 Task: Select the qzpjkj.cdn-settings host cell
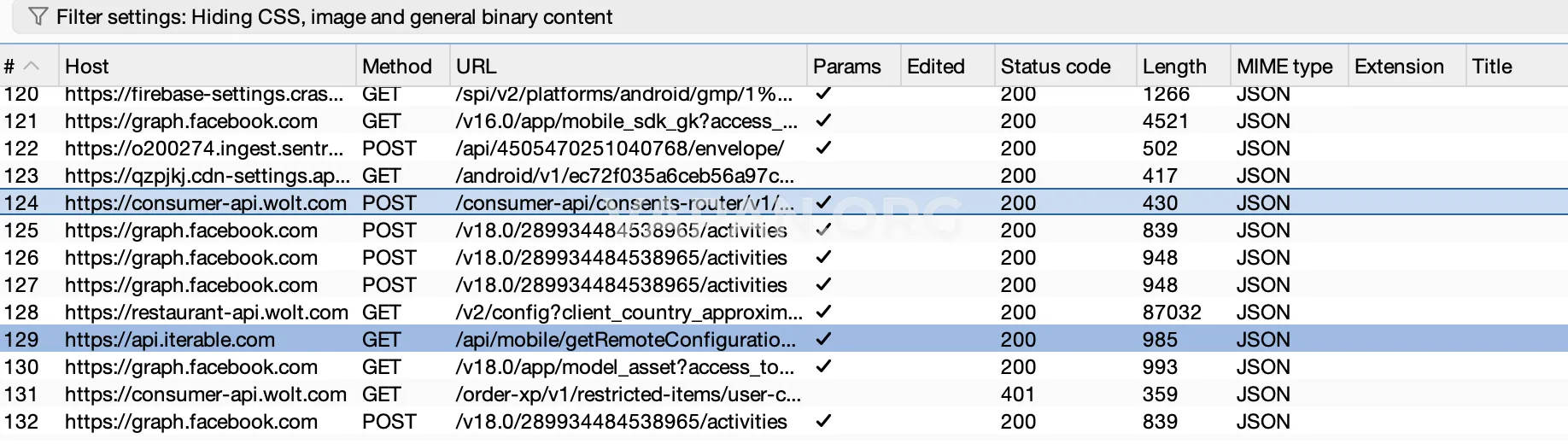tap(208, 176)
